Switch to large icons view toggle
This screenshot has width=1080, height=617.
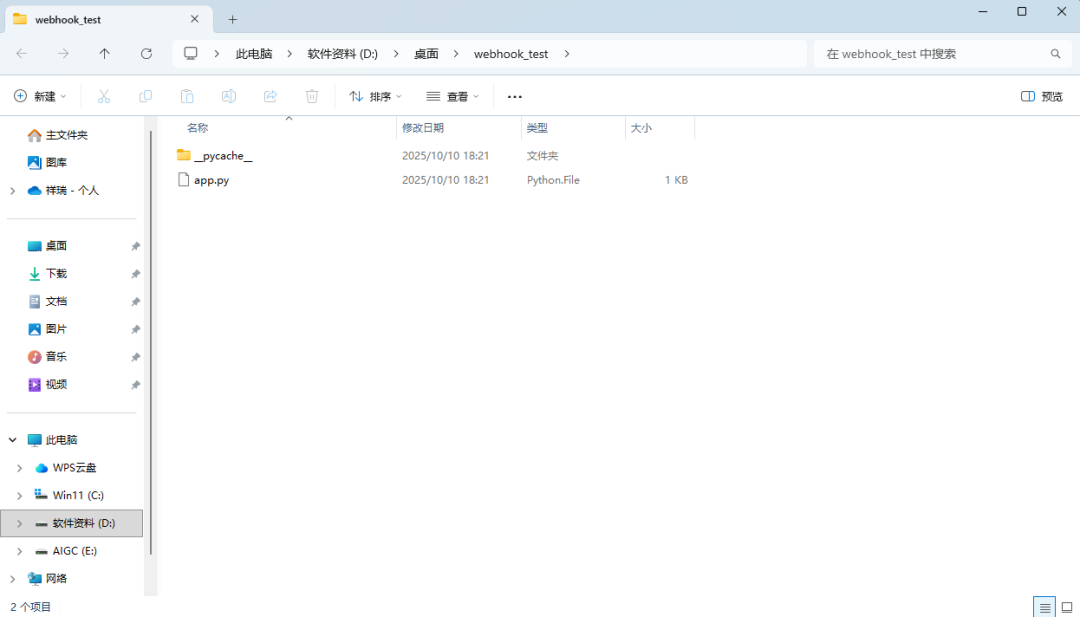pos(1067,607)
